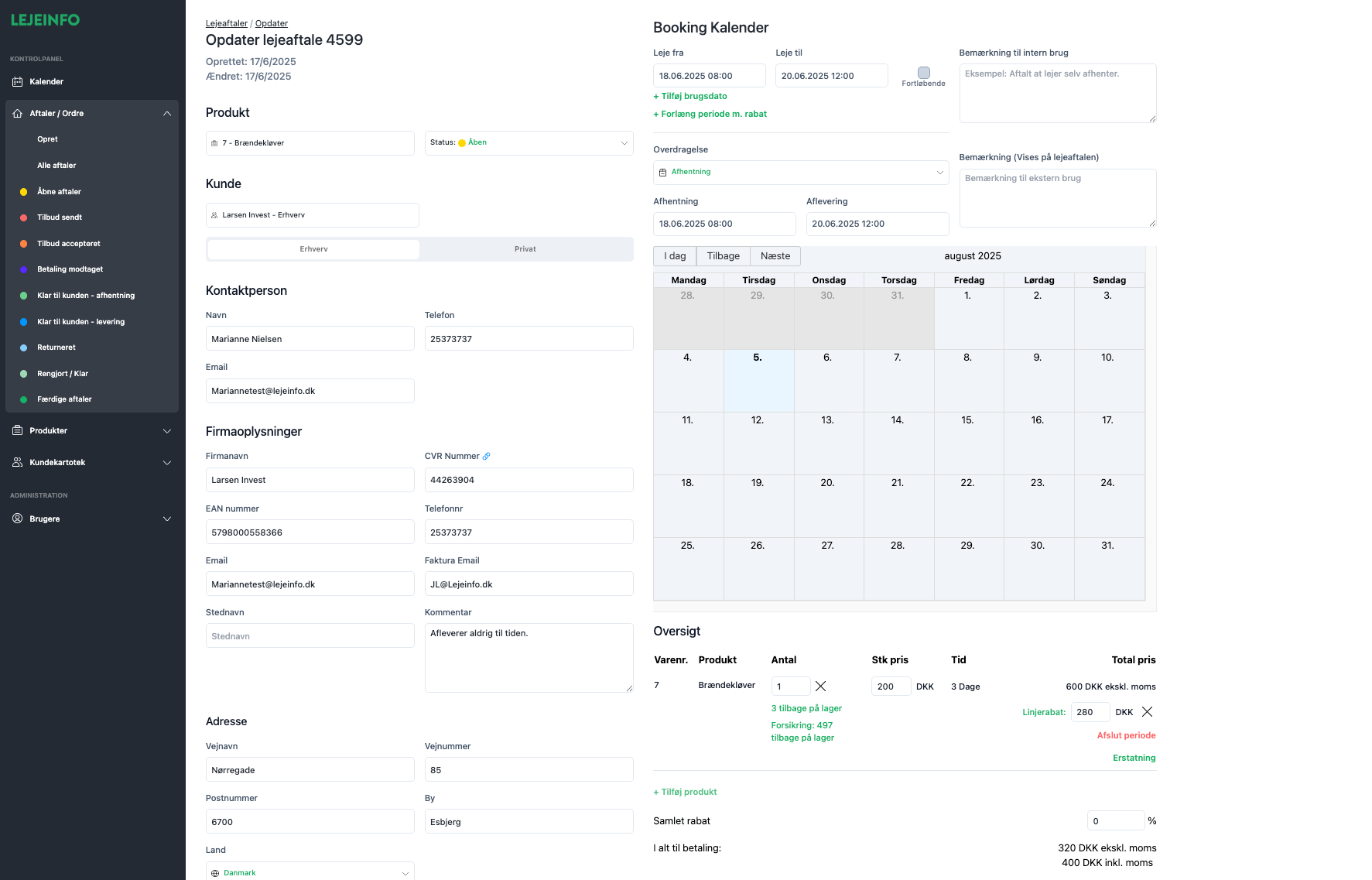
Task: Enable the Fortløbende checkbox
Action: [923, 73]
